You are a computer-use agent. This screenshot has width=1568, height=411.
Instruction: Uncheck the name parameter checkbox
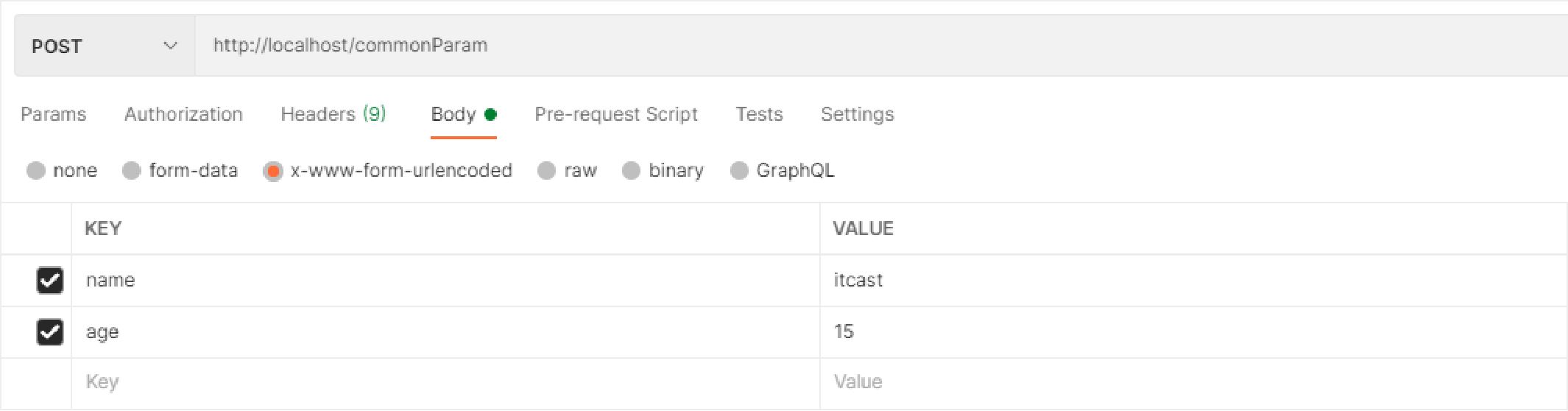pos(50,281)
